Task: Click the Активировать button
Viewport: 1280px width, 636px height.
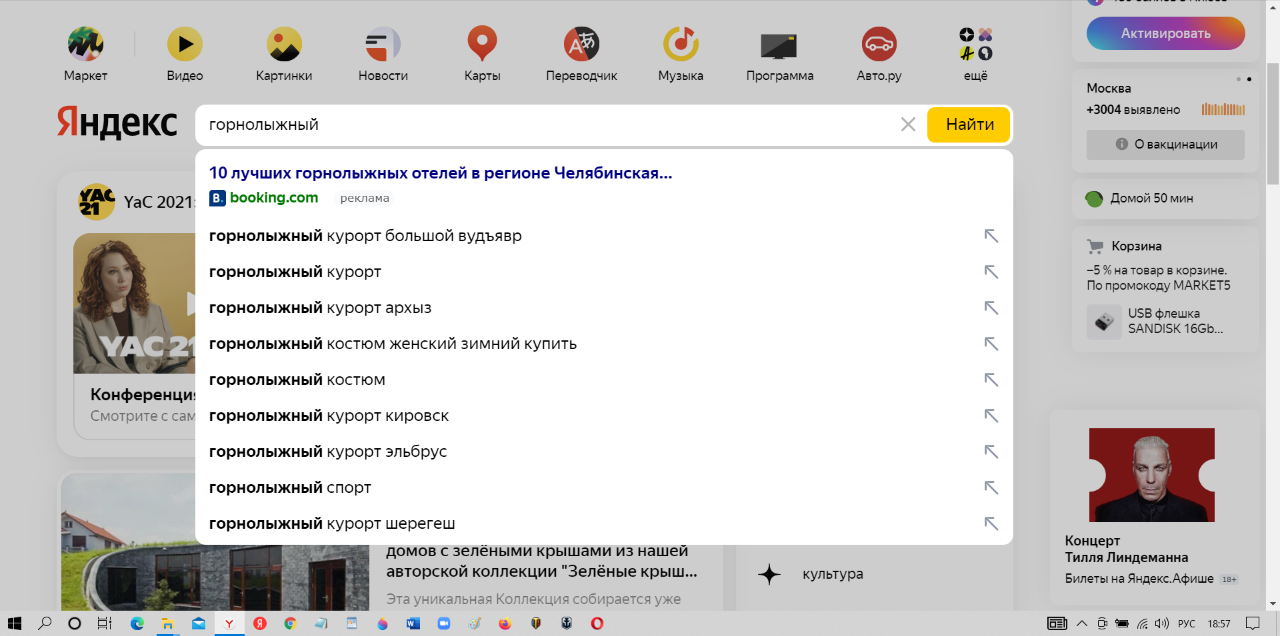Action: pyautogui.click(x=1165, y=33)
